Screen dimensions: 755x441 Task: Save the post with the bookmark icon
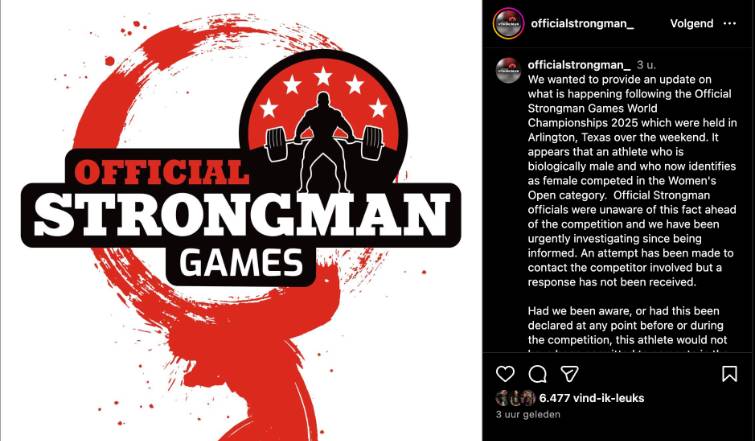(729, 374)
